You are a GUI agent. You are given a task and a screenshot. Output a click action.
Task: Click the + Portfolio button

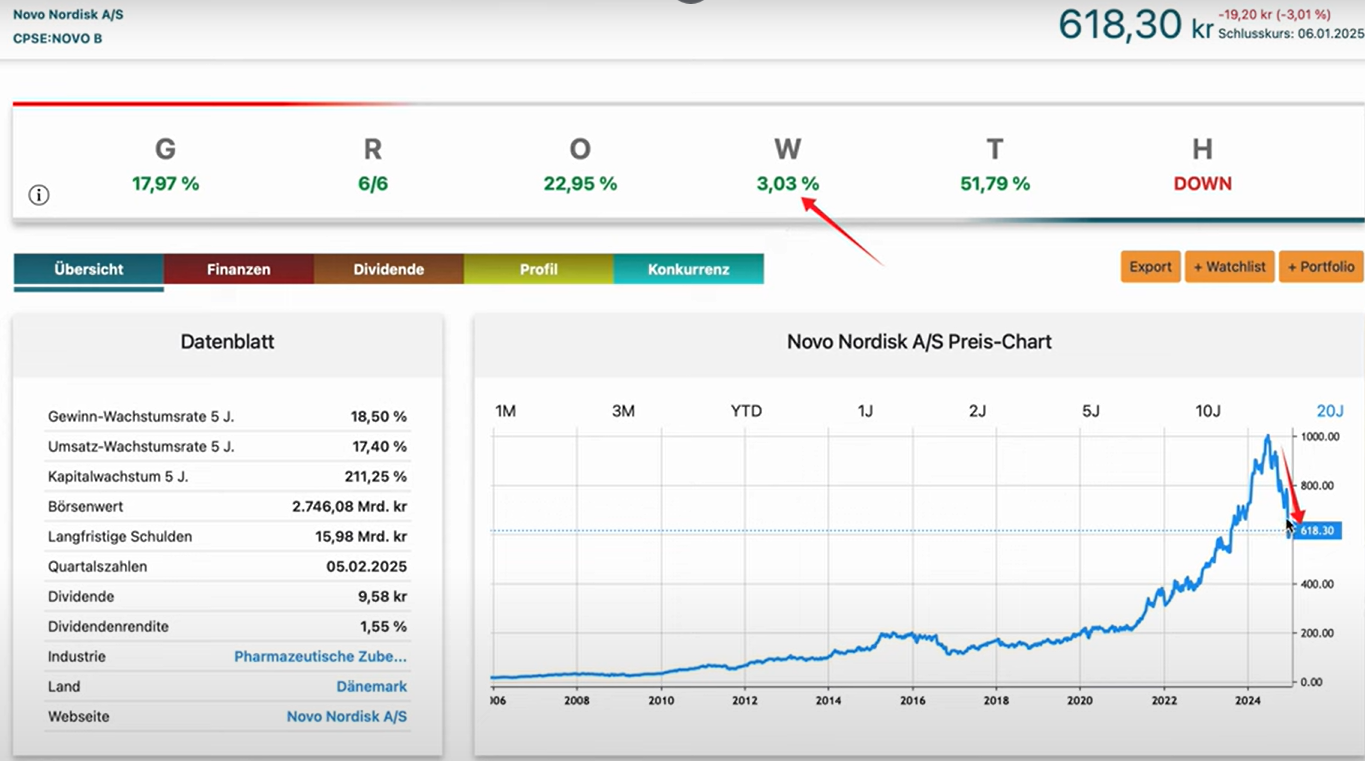click(x=1321, y=266)
